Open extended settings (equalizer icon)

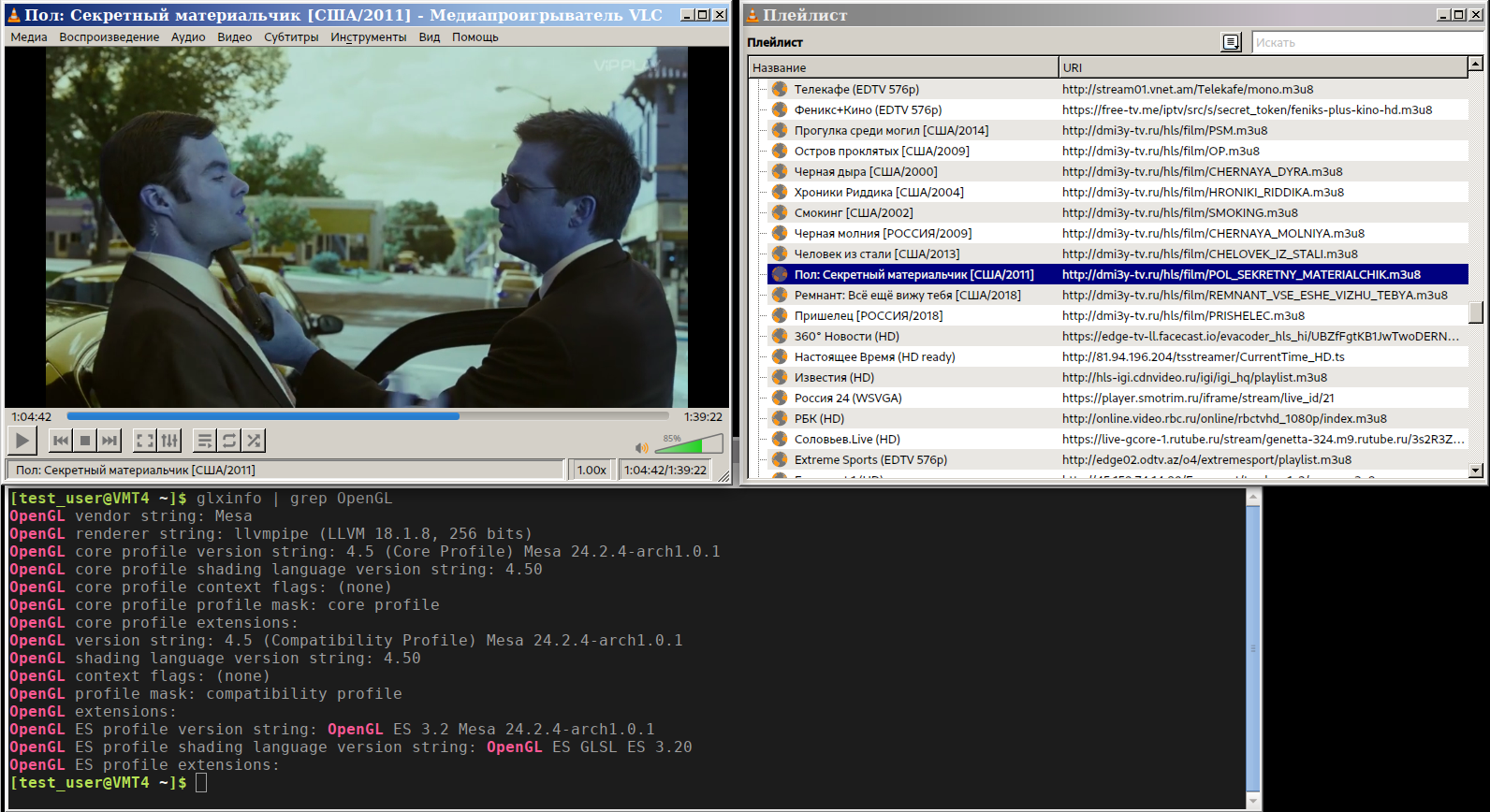[x=169, y=440]
